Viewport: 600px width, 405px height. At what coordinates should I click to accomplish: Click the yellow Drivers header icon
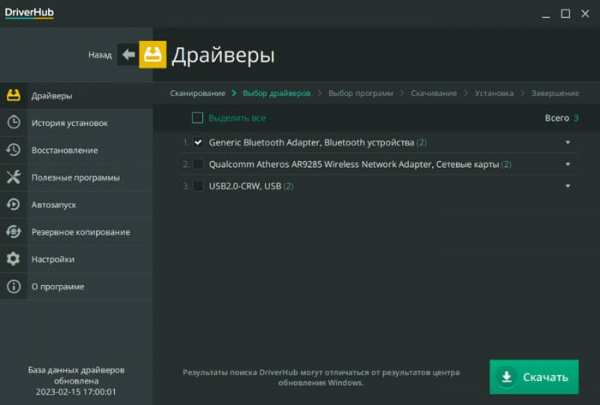pyautogui.click(x=153, y=54)
